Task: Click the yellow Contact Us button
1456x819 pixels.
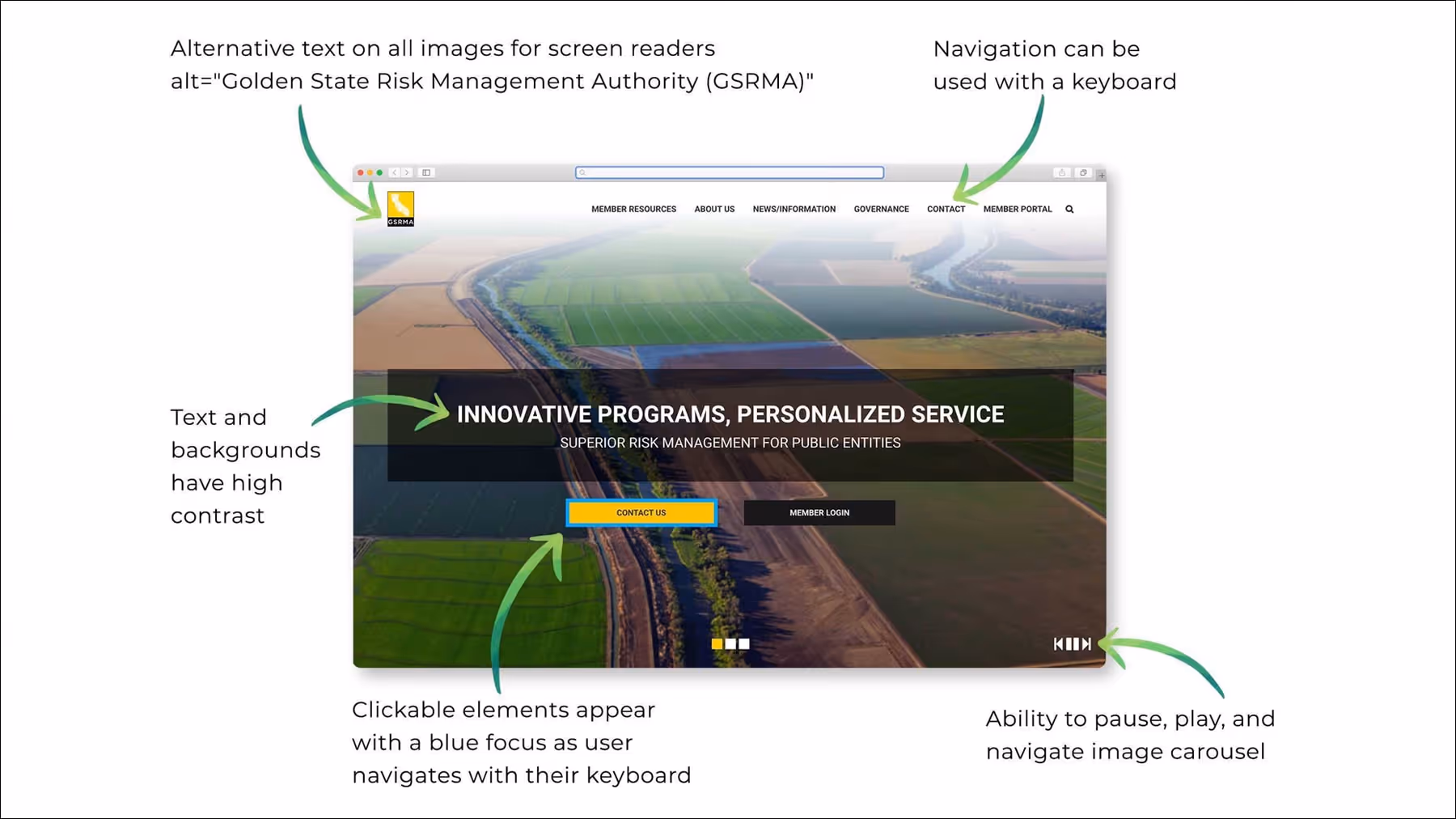Action: [641, 512]
